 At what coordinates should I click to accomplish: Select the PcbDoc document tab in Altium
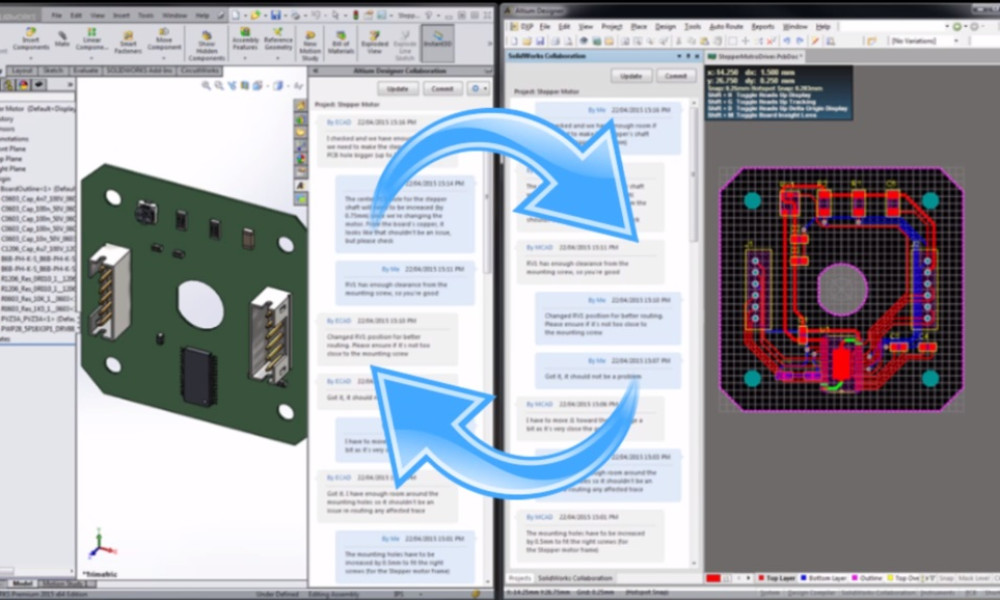[754, 57]
